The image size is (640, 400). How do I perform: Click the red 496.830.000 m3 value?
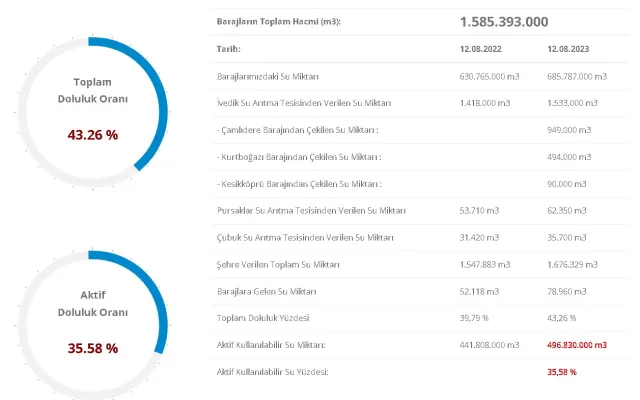click(577, 345)
